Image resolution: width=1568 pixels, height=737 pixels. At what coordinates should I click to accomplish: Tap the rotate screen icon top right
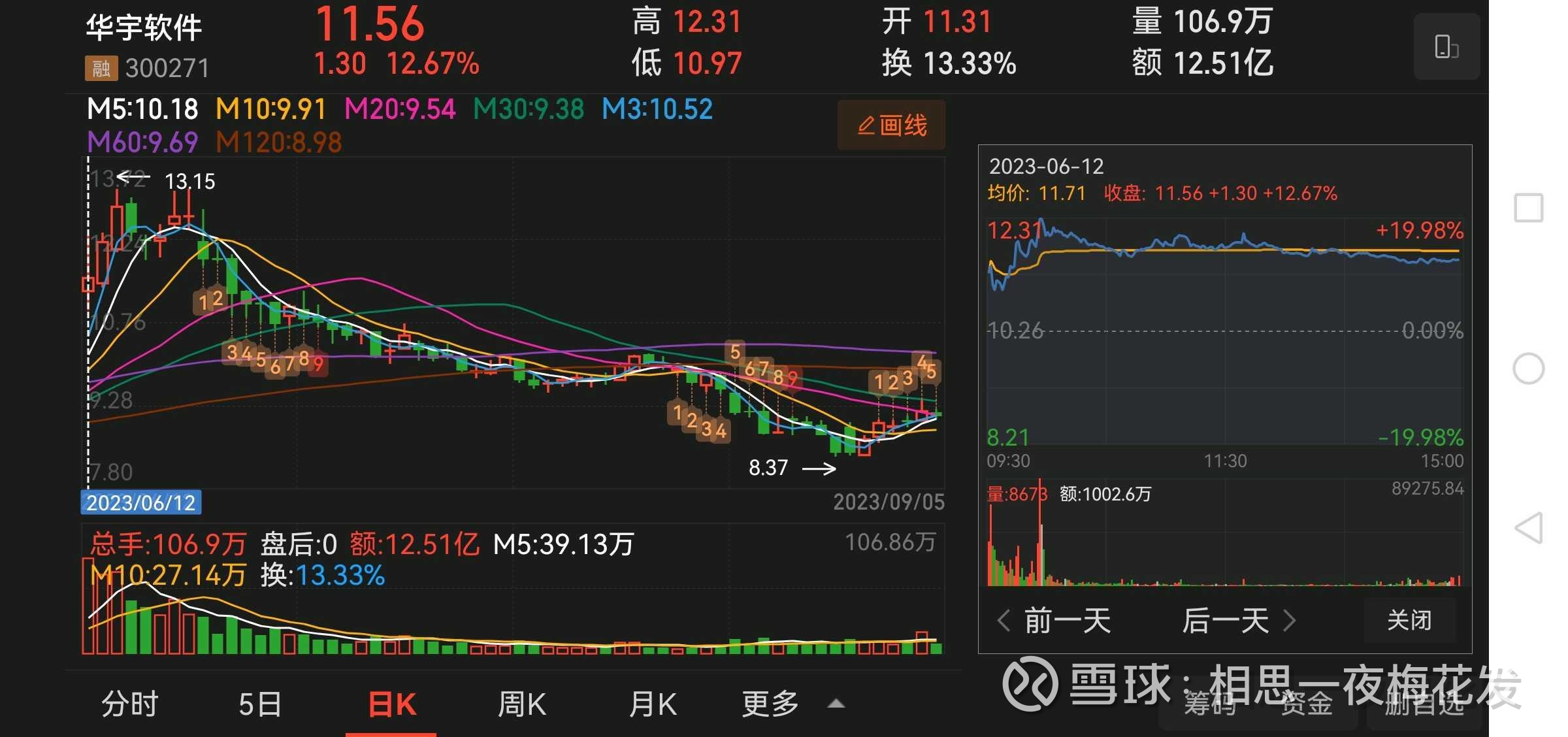point(1446,47)
